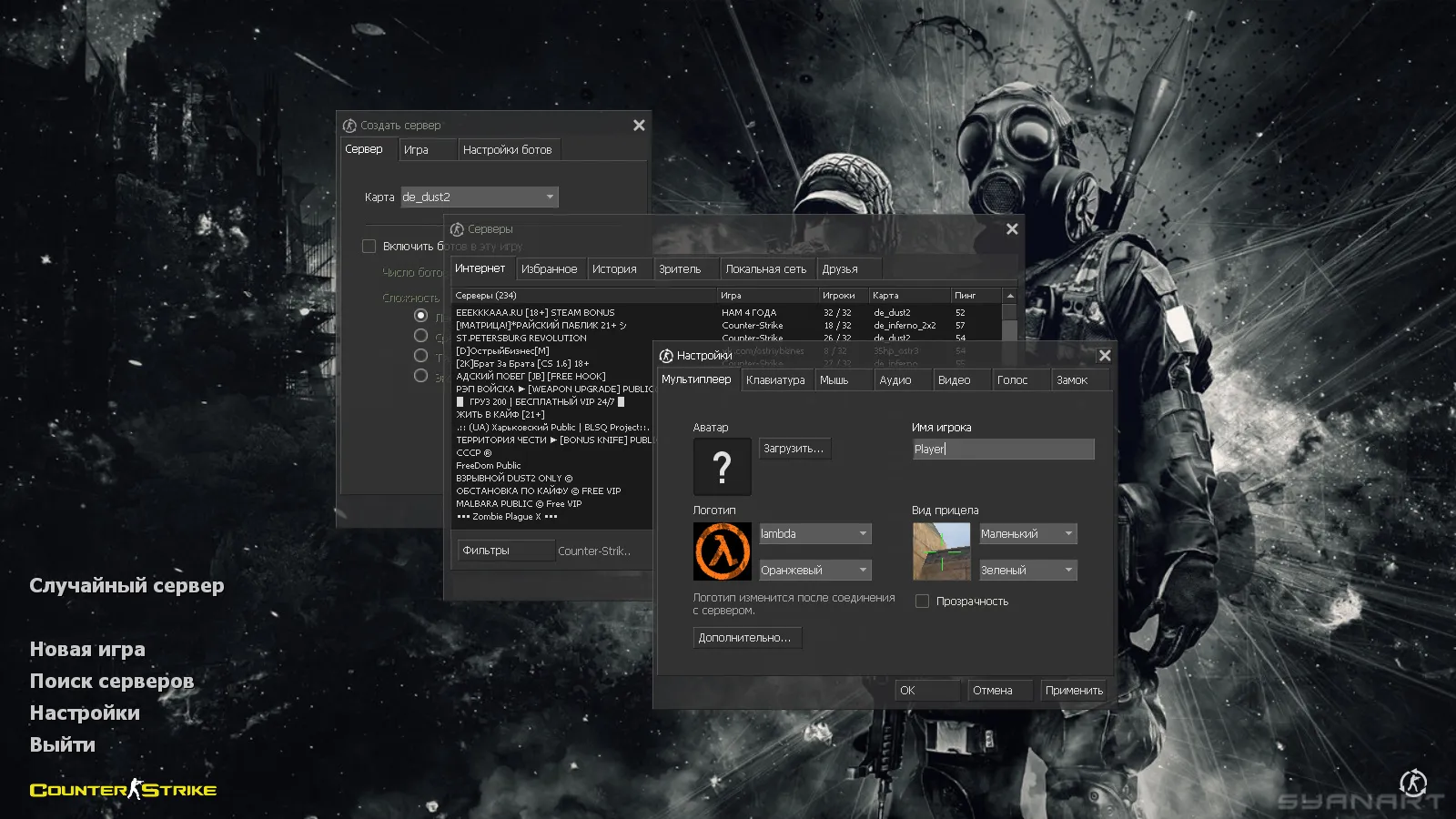Select the first Сложность difficulty radio button
The height and width of the screenshot is (819, 1456).
(420, 315)
